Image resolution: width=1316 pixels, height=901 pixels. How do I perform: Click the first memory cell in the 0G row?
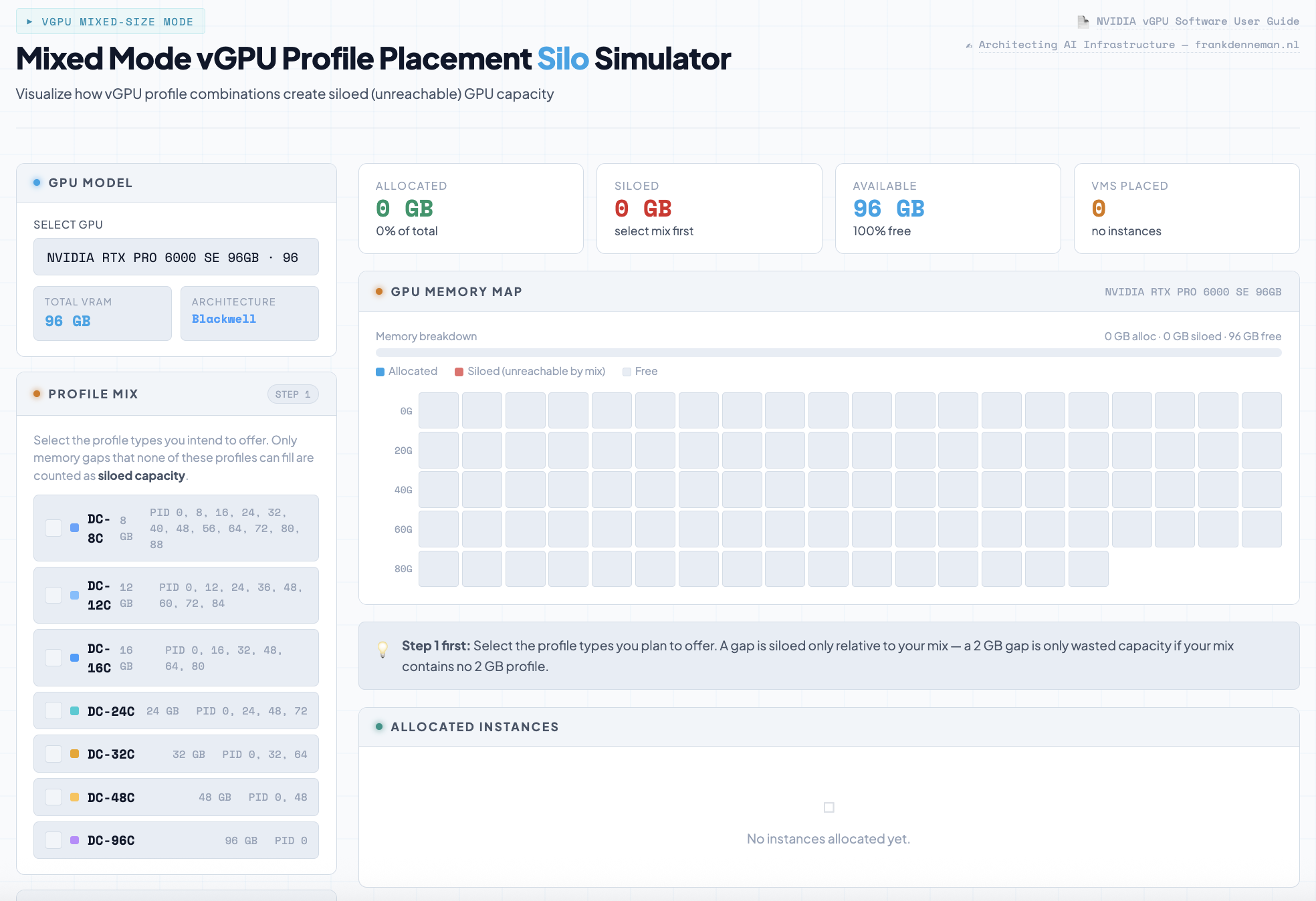pos(438,410)
